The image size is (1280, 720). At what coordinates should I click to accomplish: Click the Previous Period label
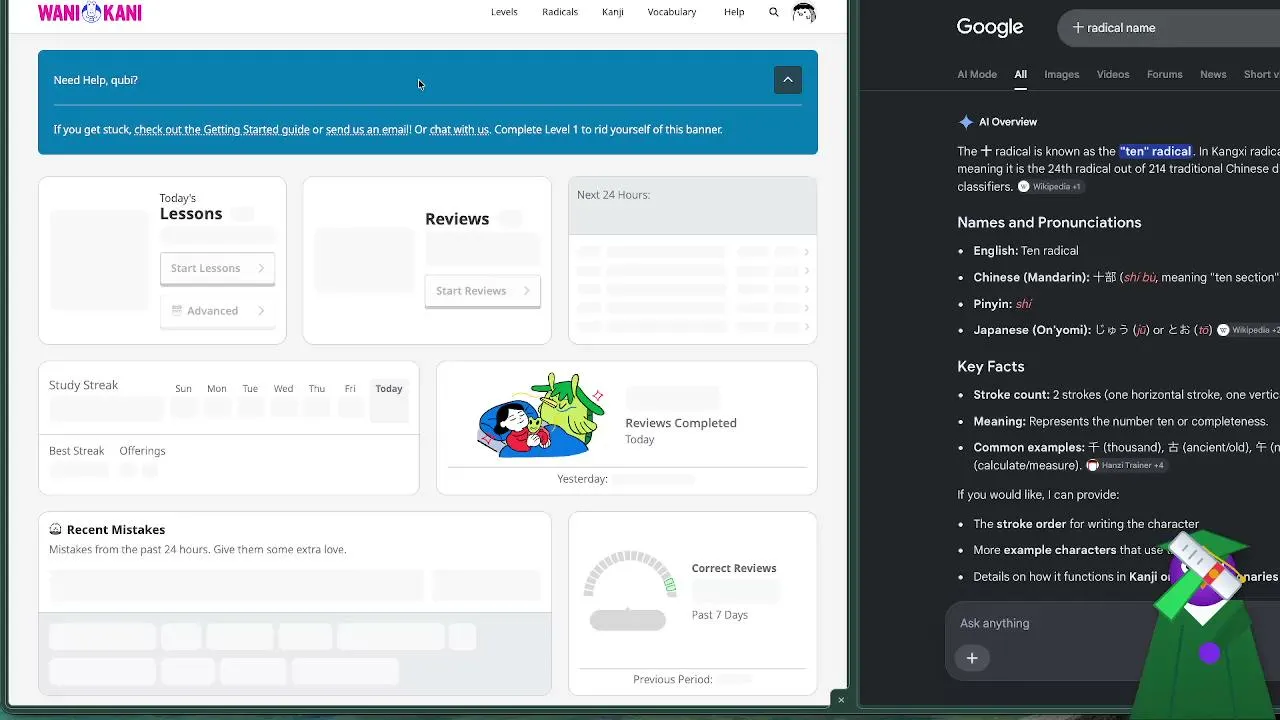673,680
